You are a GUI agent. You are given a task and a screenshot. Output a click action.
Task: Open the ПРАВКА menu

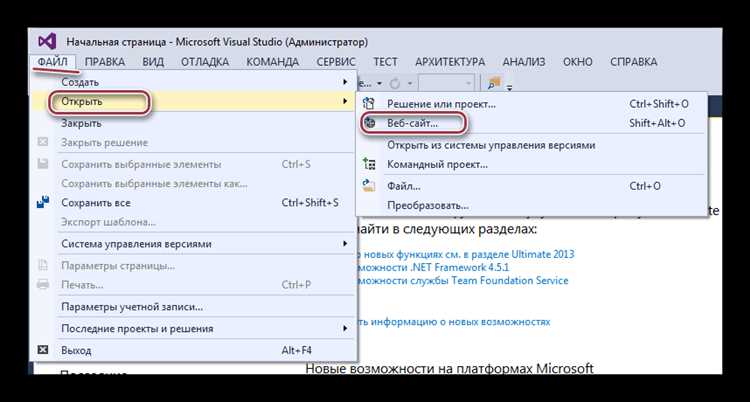pyautogui.click(x=105, y=62)
